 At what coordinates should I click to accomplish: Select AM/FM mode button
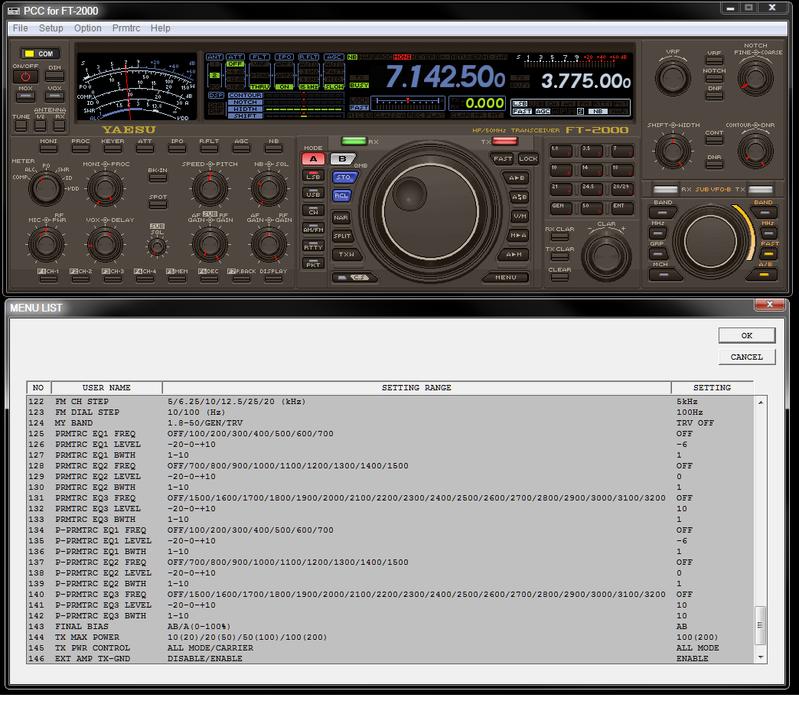[313, 229]
